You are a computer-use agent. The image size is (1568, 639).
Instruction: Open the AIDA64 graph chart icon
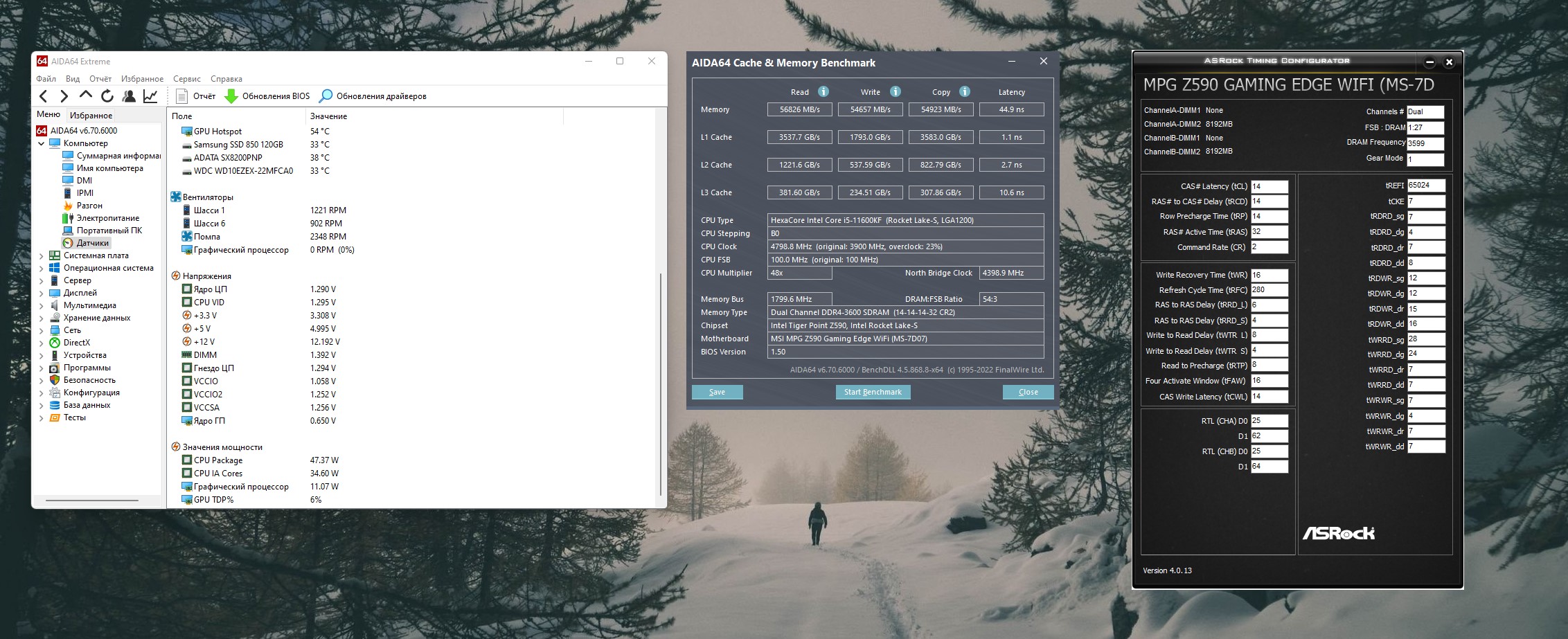[x=150, y=96]
